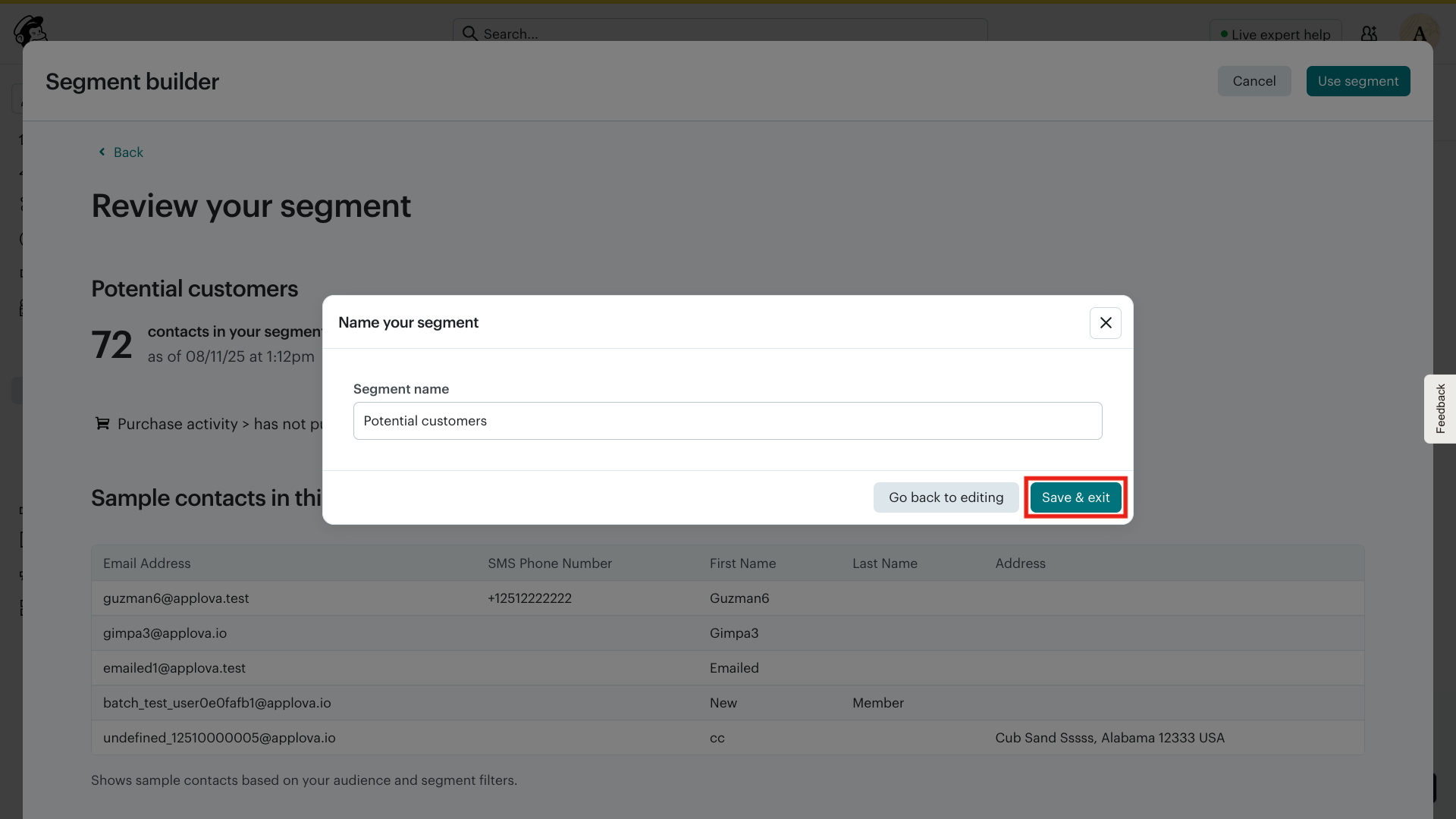Select the guzman6@applova.test contact row

pos(176,598)
